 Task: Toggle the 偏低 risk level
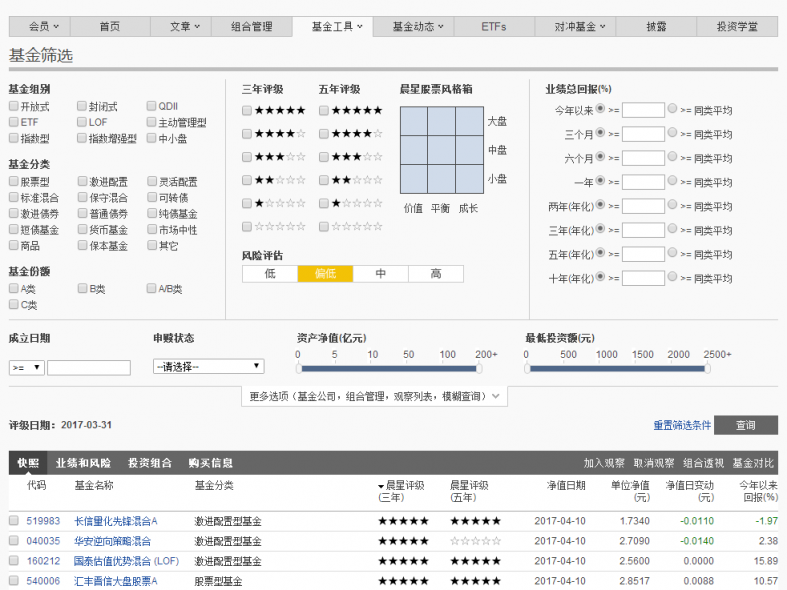325,274
